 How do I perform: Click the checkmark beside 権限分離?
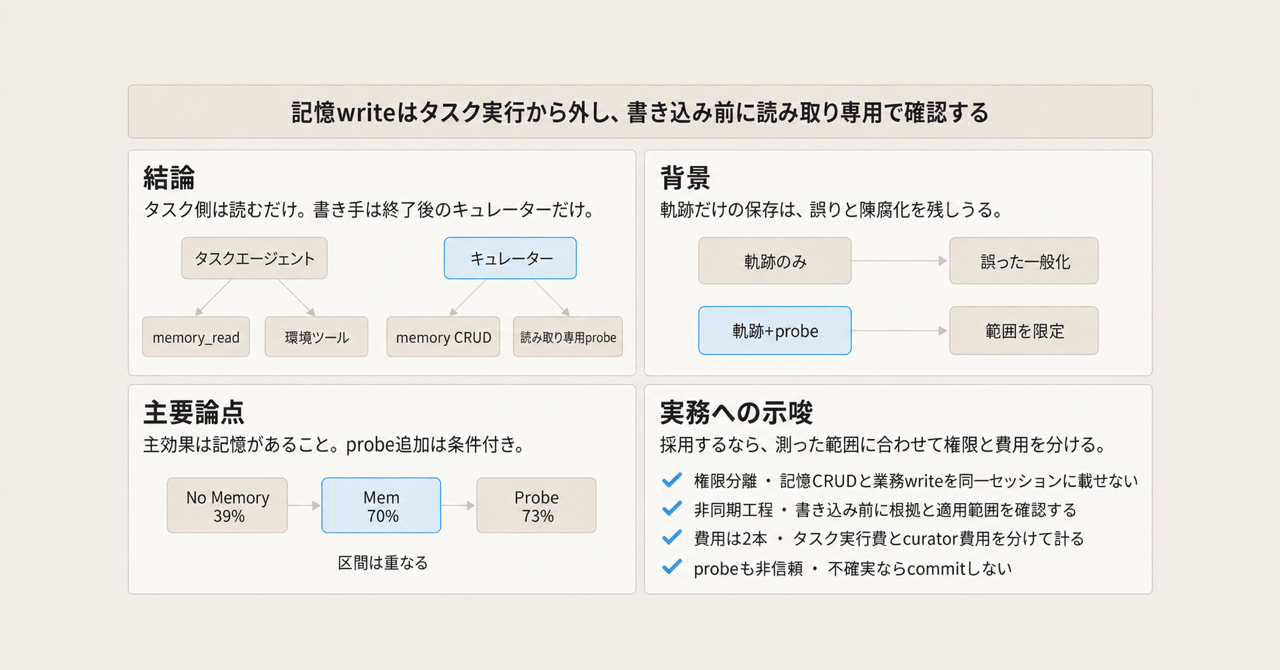(x=672, y=480)
